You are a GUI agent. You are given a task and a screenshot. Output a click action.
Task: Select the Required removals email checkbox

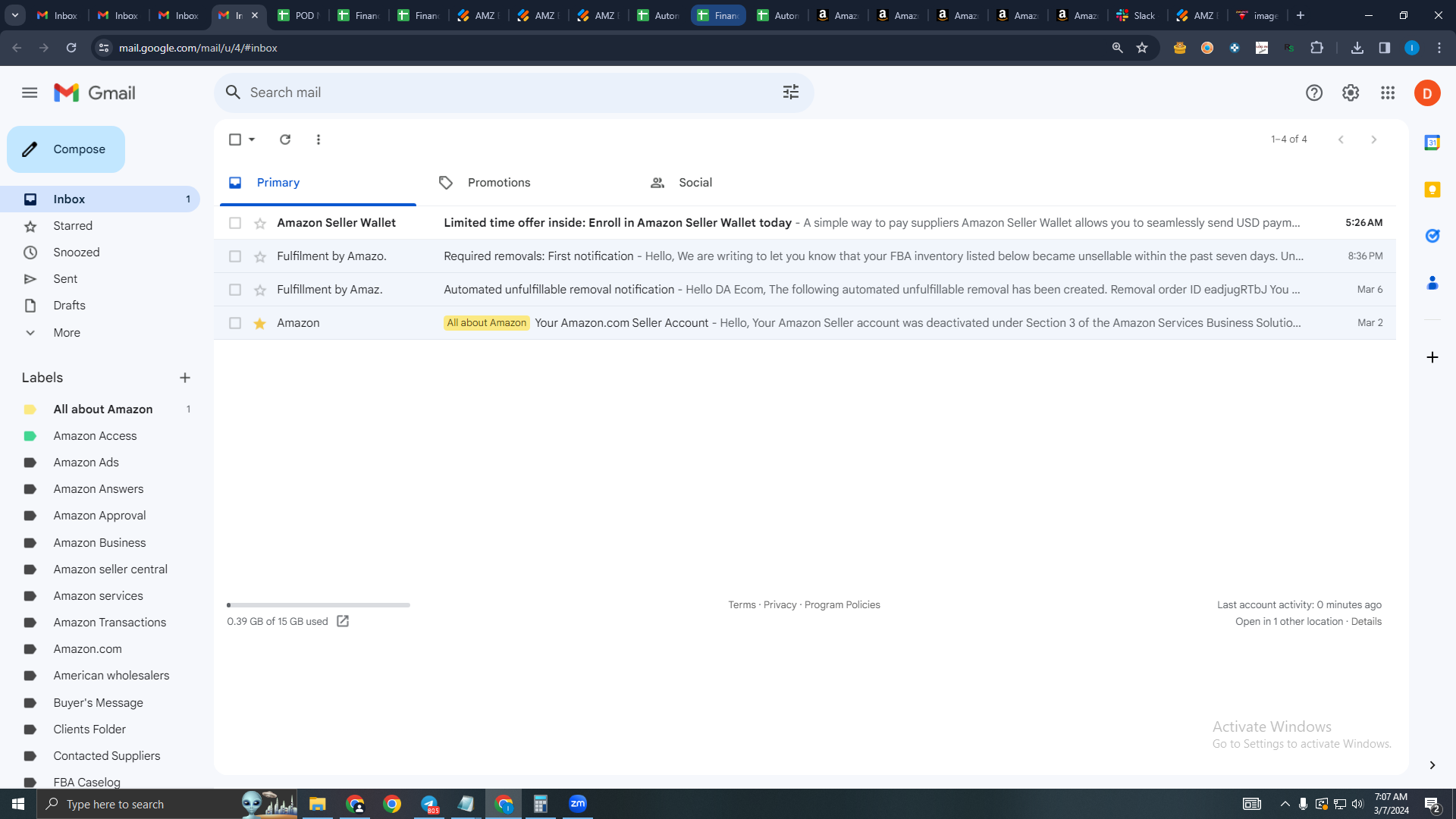pos(235,256)
